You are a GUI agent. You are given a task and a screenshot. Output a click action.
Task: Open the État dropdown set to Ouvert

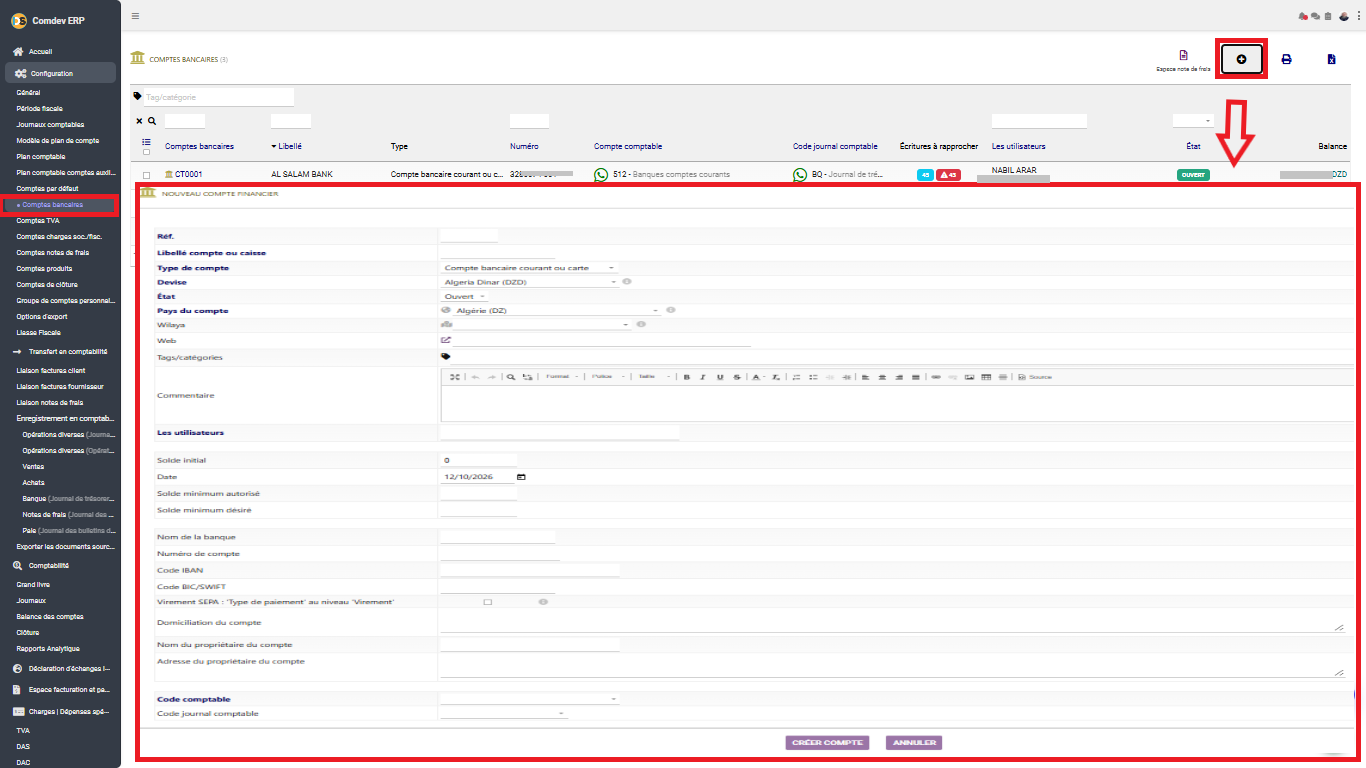pyautogui.click(x=464, y=296)
